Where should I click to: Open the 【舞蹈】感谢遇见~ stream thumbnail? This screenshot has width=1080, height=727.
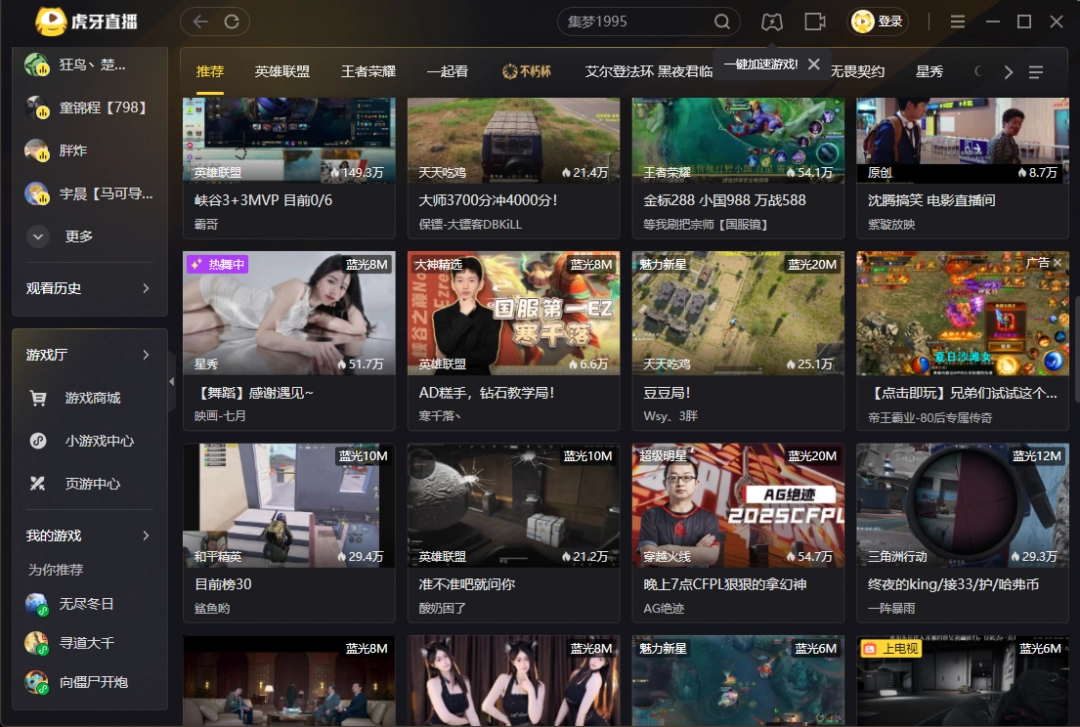pyautogui.click(x=289, y=313)
